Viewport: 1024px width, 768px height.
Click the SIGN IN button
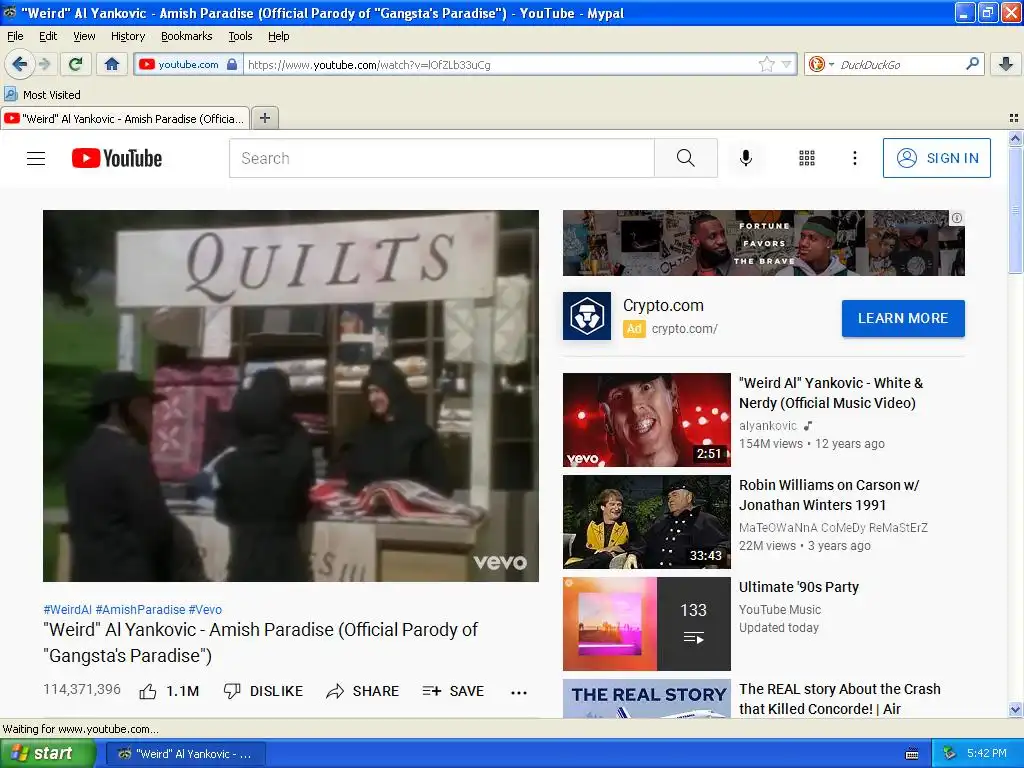click(936, 158)
